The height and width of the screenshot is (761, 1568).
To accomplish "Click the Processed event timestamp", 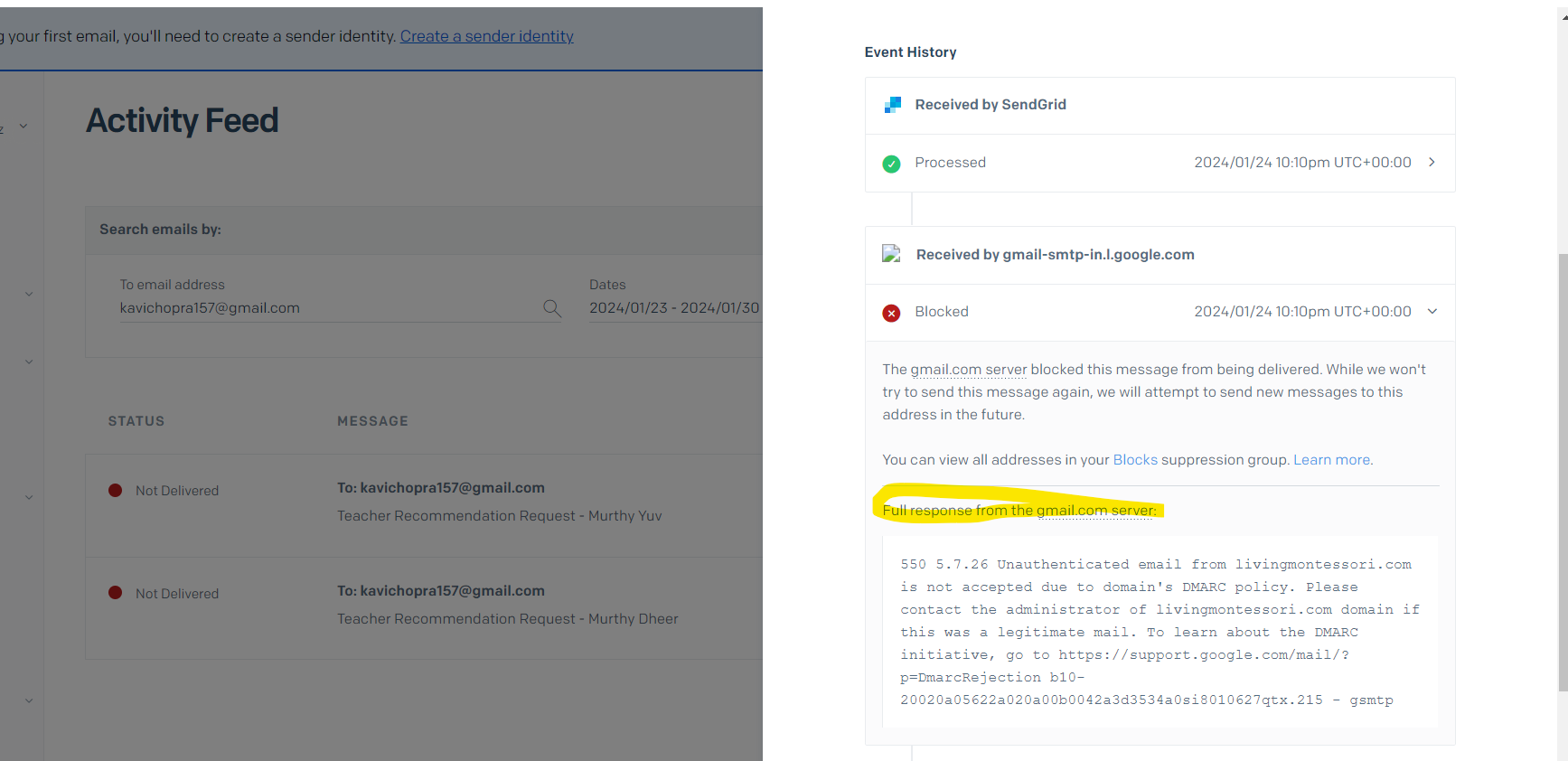I will pyautogui.click(x=1302, y=163).
